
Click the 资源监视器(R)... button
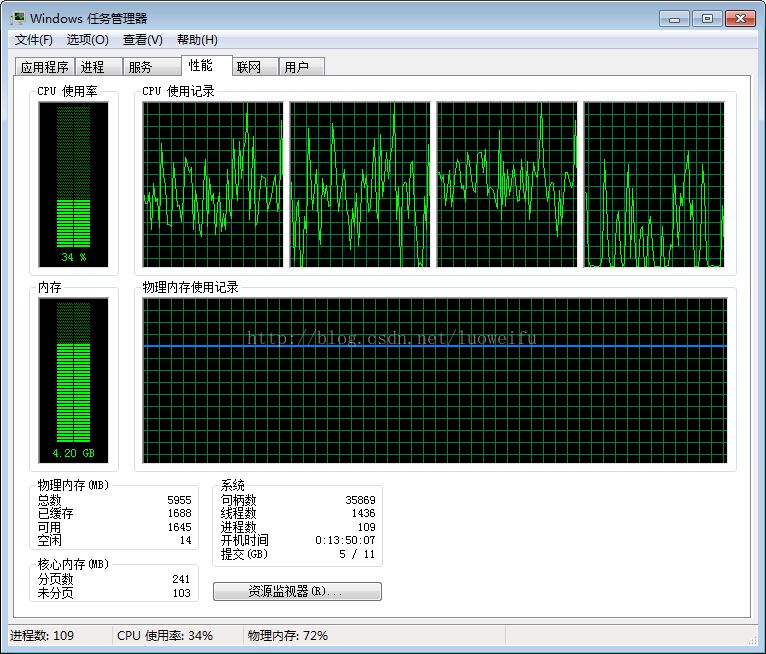[297, 591]
